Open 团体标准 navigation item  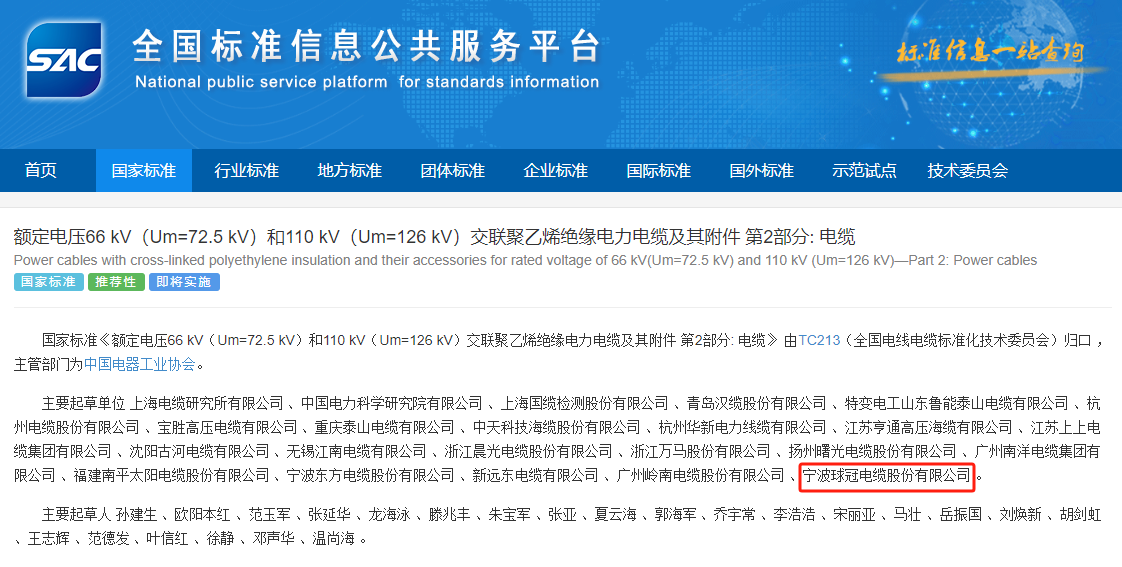click(x=453, y=170)
